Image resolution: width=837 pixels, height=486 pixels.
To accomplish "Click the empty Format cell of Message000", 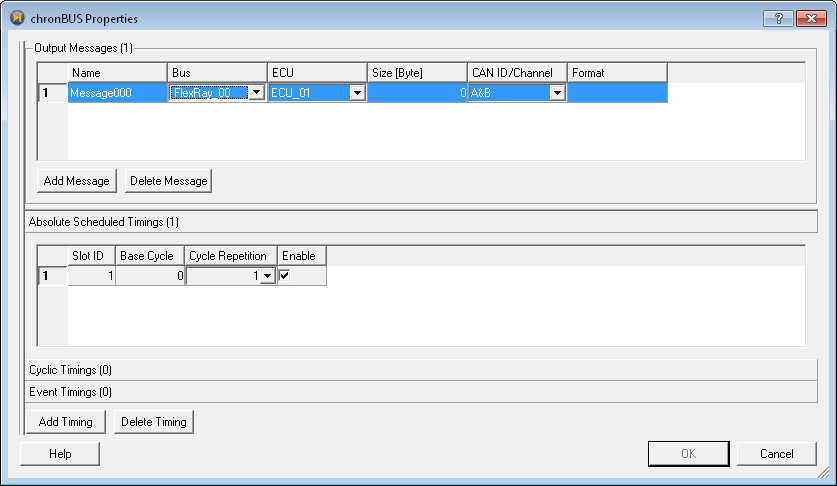I will tap(617, 92).
